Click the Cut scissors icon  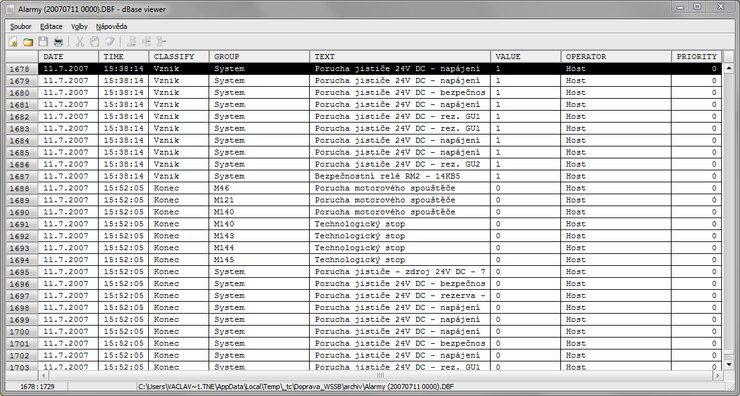point(80,42)
